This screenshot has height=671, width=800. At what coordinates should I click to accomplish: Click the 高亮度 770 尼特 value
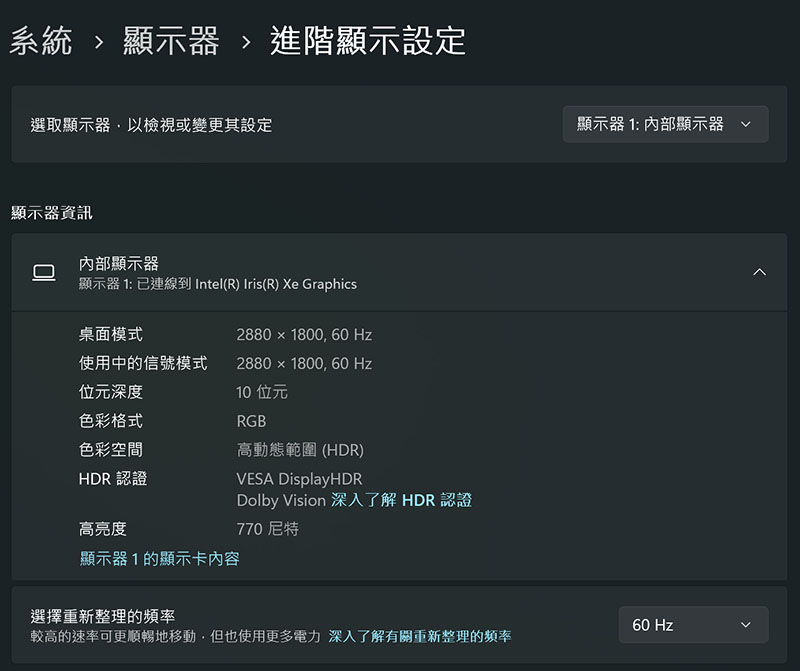[x=267, y=529]
